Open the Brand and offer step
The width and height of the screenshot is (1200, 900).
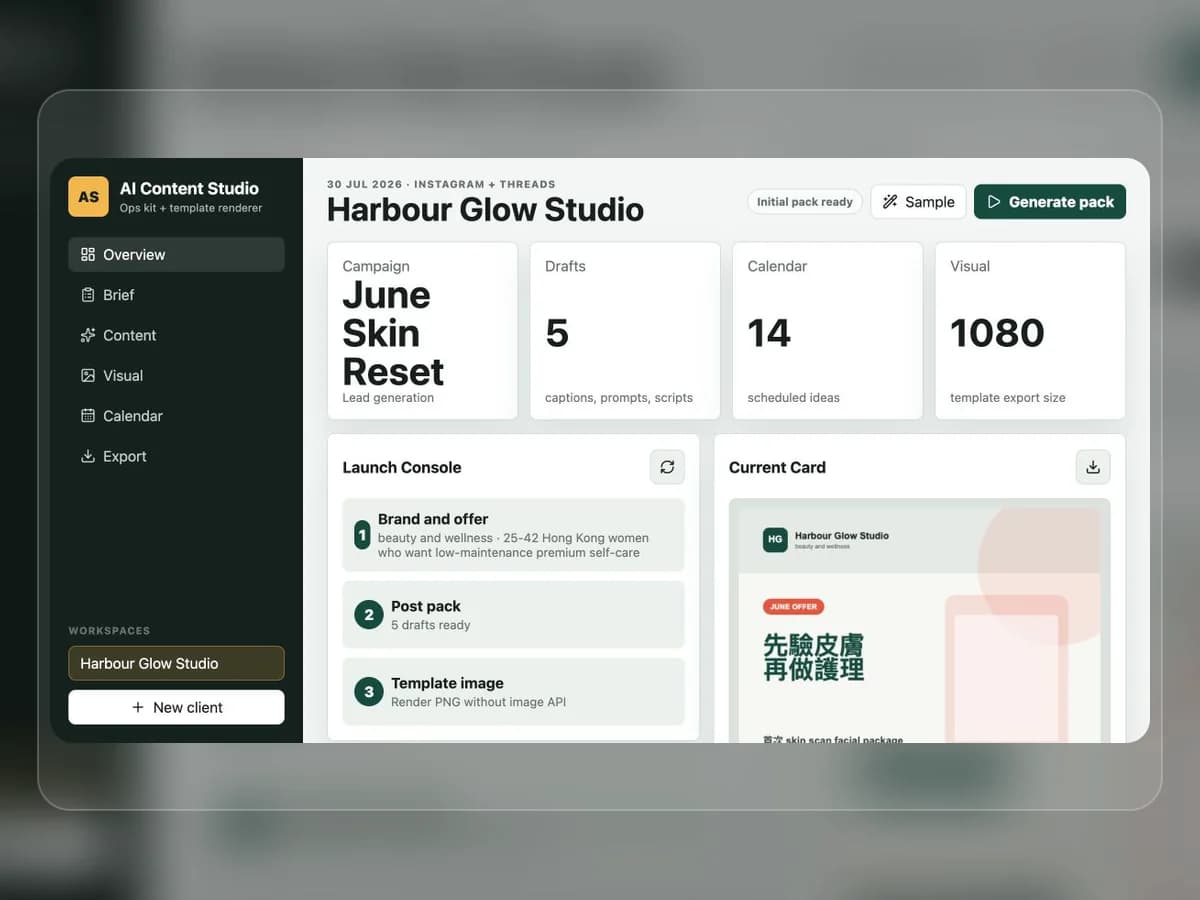pyautogui.click(x=513, y=535)
